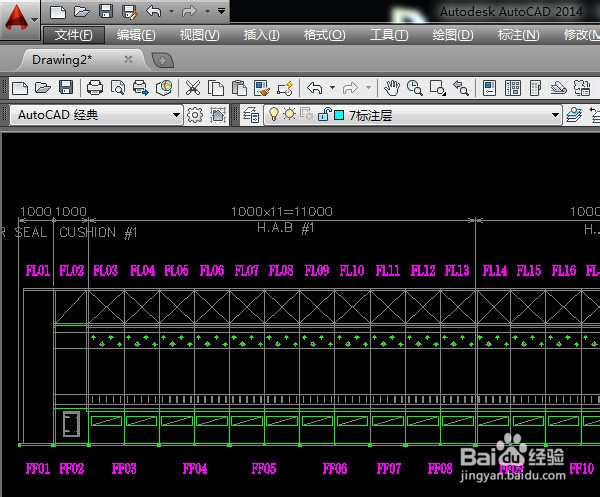This screenshot has height=497, width=600.
Task: Click the Zoom Previous icon
Action: pyautogui.click(x=461, y=88)
